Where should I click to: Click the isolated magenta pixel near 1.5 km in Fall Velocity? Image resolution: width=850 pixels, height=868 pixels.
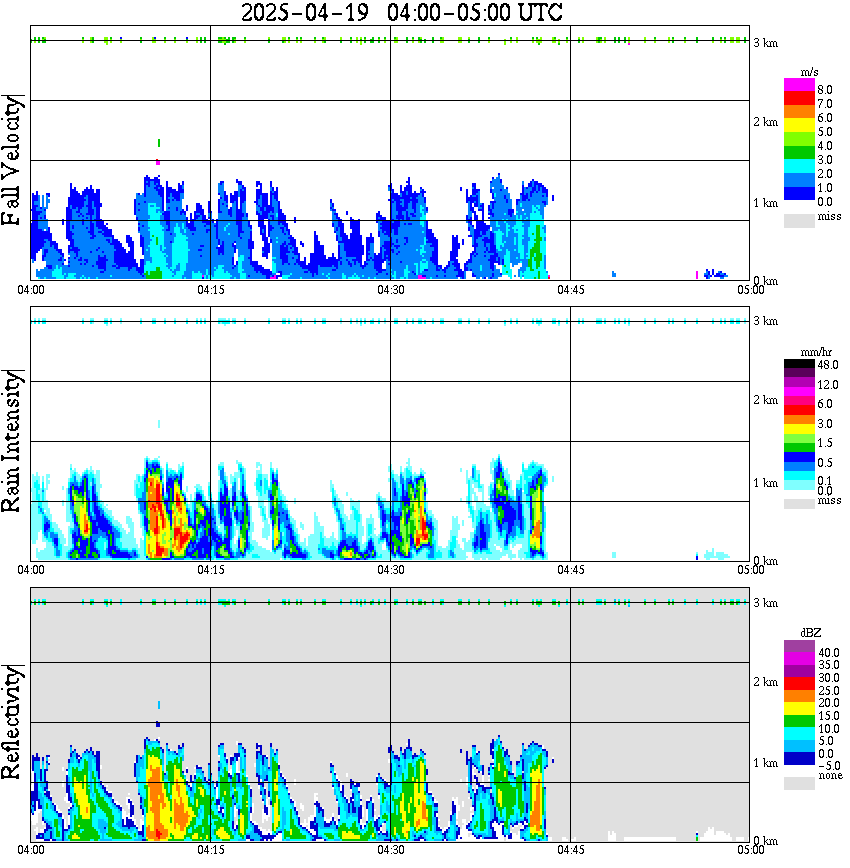coord(158,162)
